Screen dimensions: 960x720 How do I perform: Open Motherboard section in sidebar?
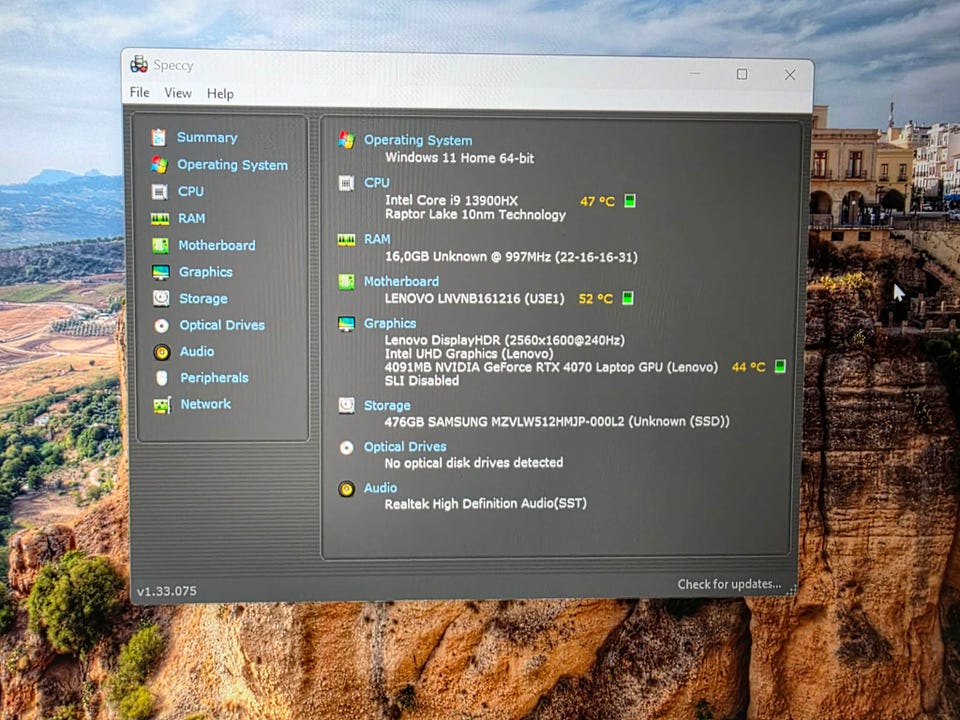(x=217, y=245)
